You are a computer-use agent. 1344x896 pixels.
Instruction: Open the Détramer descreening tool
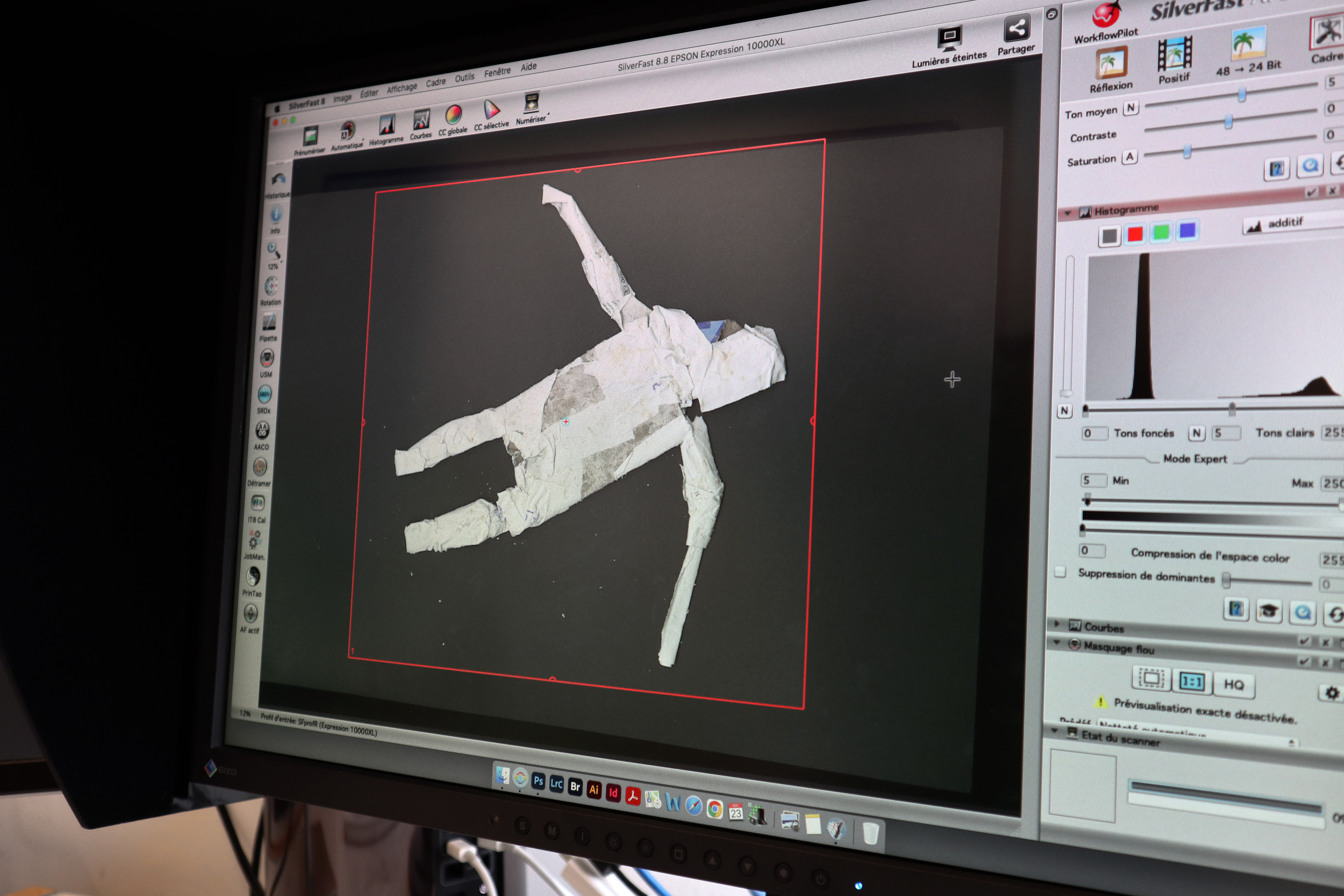260,468
